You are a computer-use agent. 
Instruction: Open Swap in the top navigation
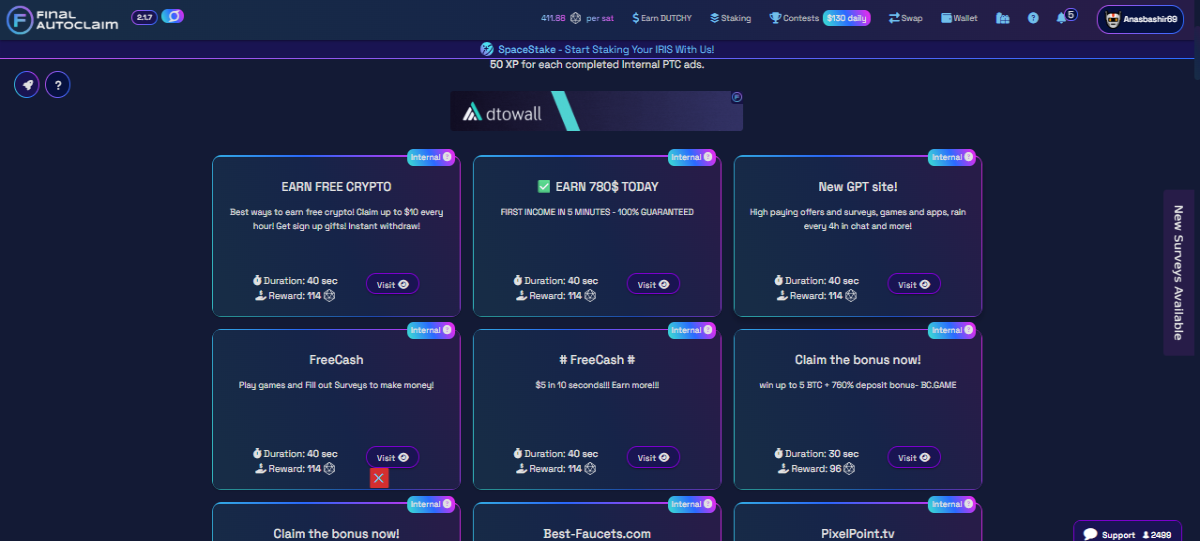pyautogui.click(x=906, y=18)
